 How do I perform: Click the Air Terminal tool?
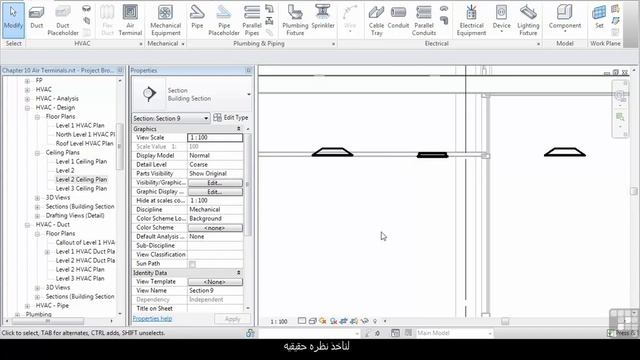[130, 20]
